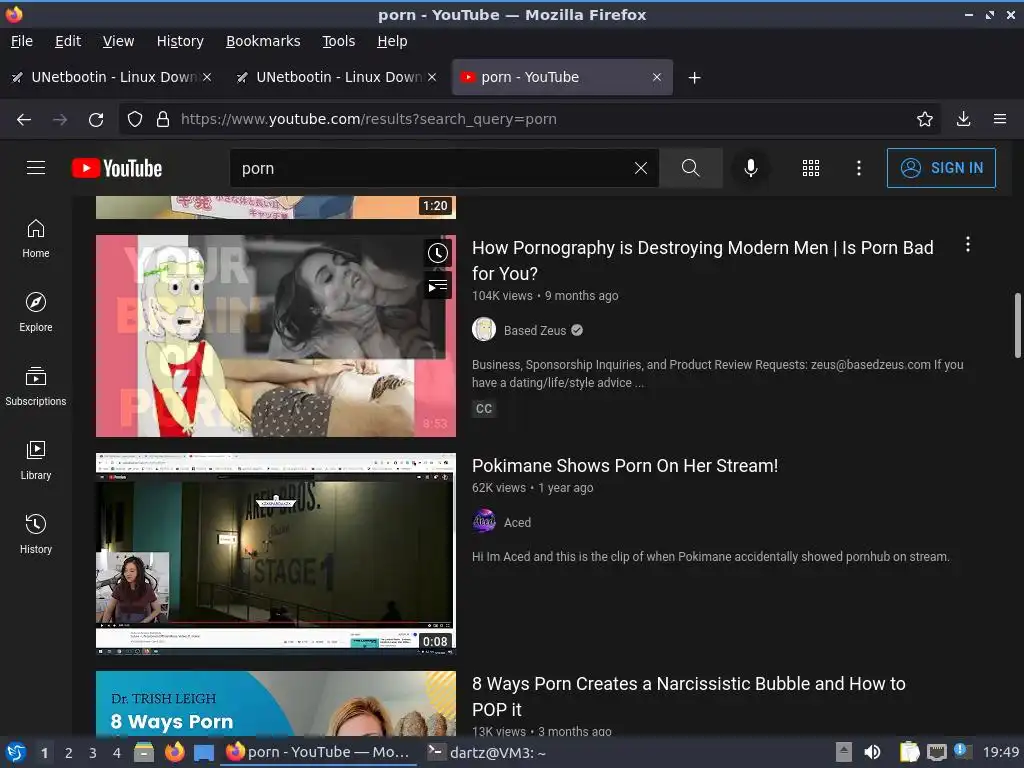Click the Aced channel avatar

(484, 522)
